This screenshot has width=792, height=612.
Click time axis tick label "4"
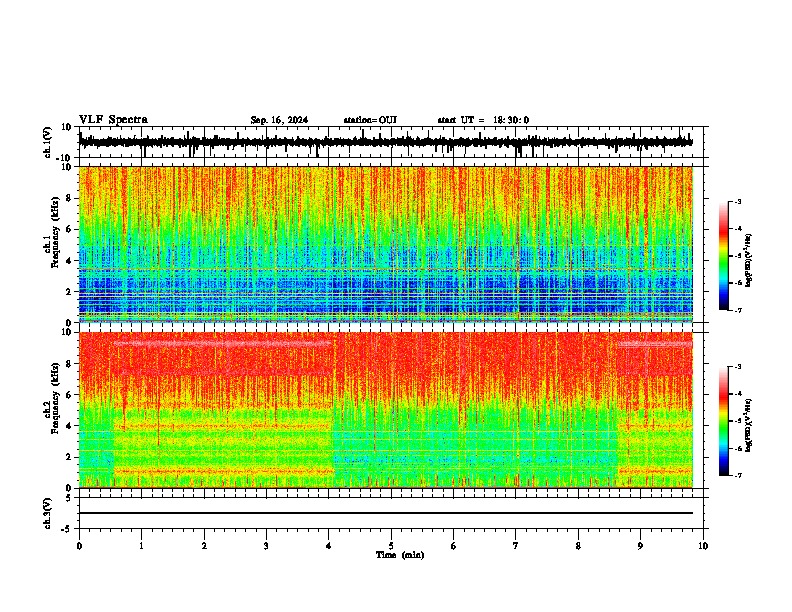(x=329, y=545)
